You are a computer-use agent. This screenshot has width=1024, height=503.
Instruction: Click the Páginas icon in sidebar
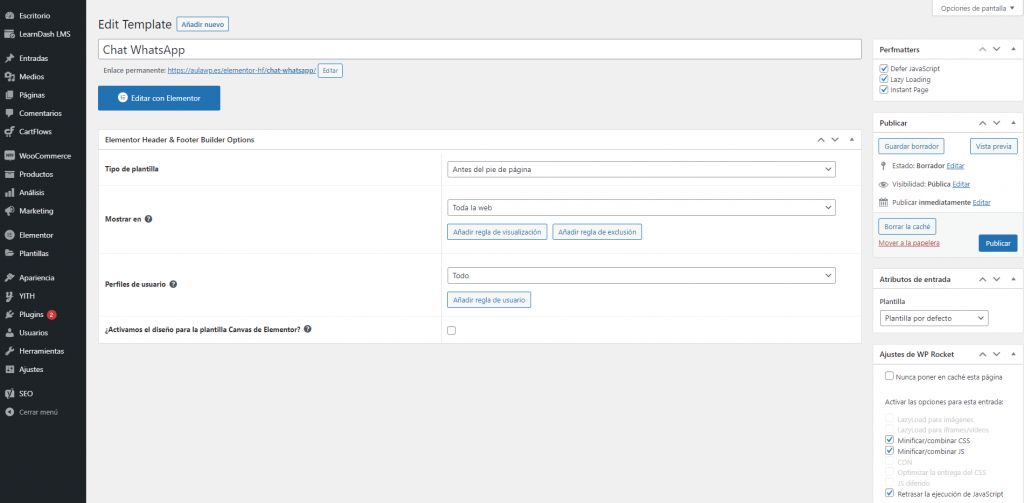(x=9, y=95)
